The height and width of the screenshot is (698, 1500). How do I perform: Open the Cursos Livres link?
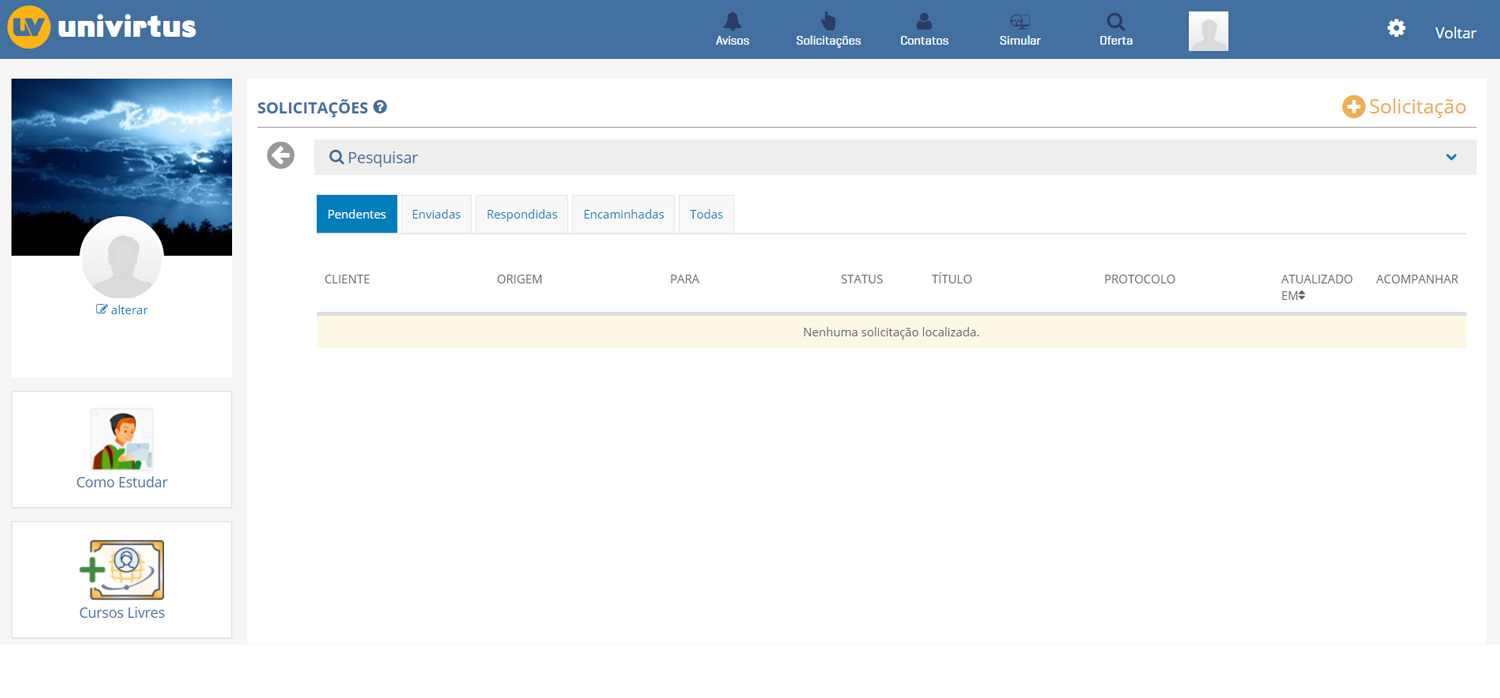click(122, 612)
